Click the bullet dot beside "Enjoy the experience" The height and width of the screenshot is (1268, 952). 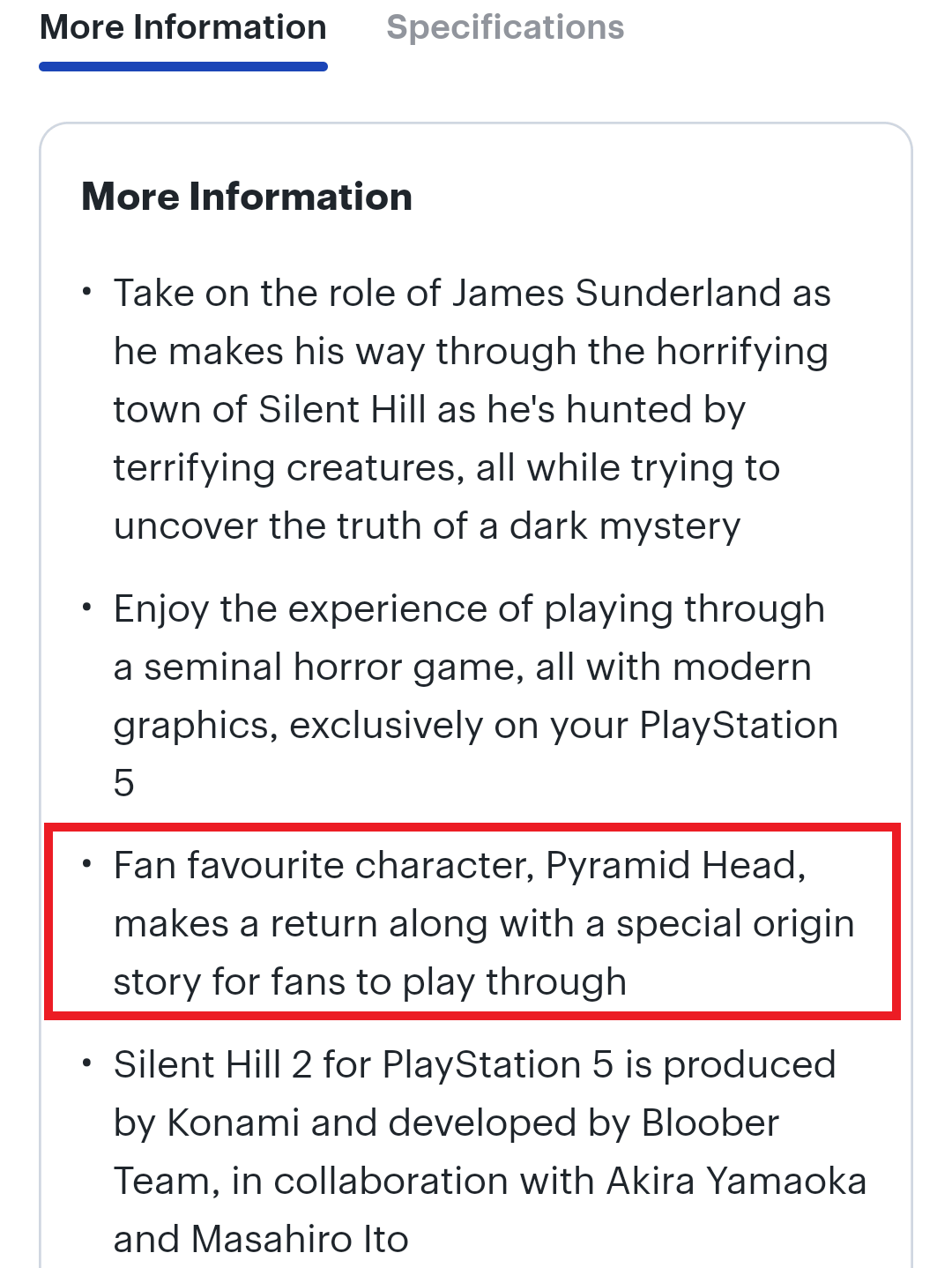coord(86,608)
